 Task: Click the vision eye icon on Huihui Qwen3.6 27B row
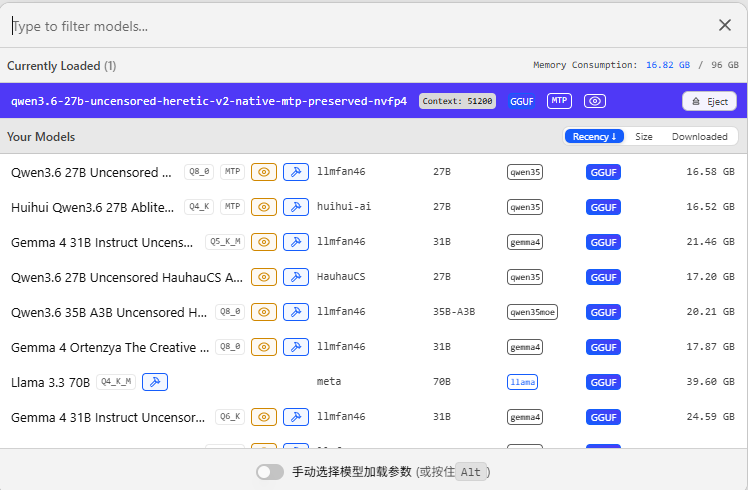pos(264,207)
